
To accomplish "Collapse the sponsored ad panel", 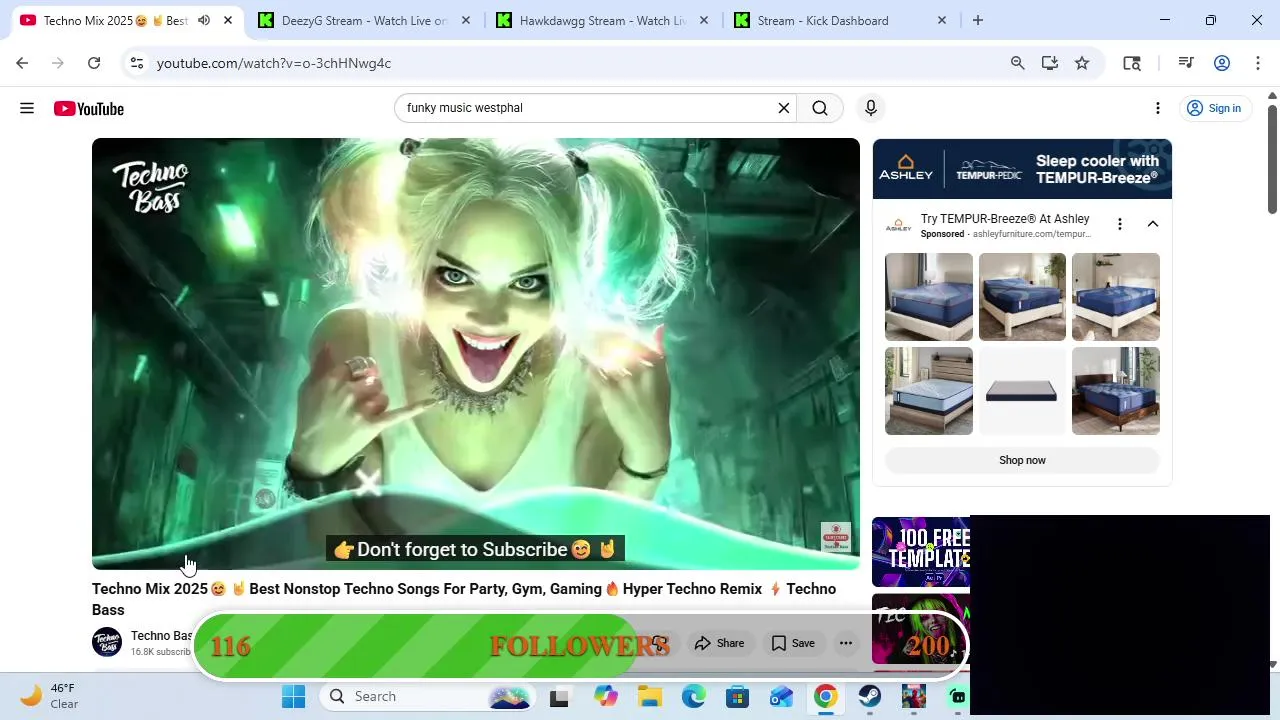I will coord(1153,224).
